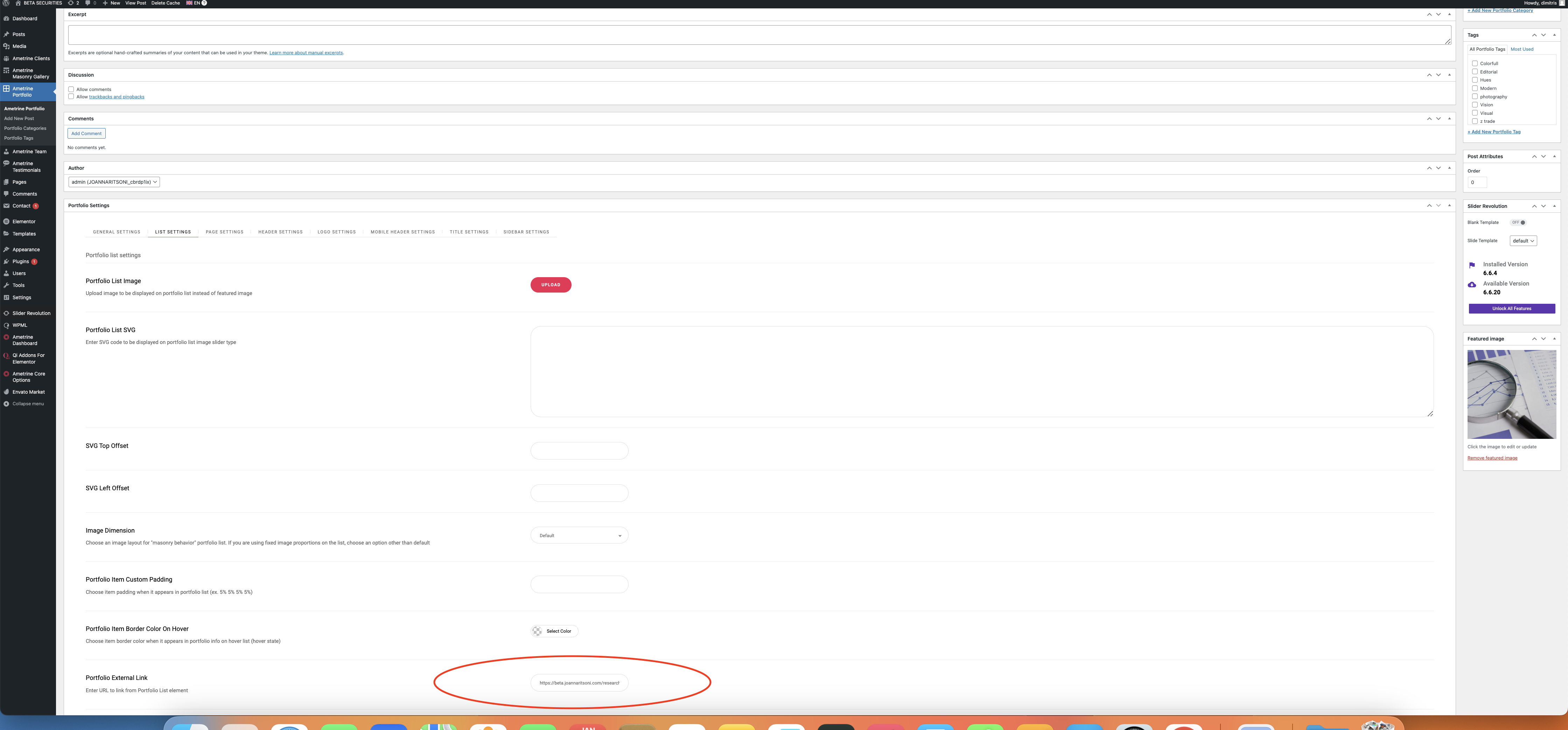Click Remove featured image link
The width and height of the screenshot is (1568, 730).
[1492, 458]
